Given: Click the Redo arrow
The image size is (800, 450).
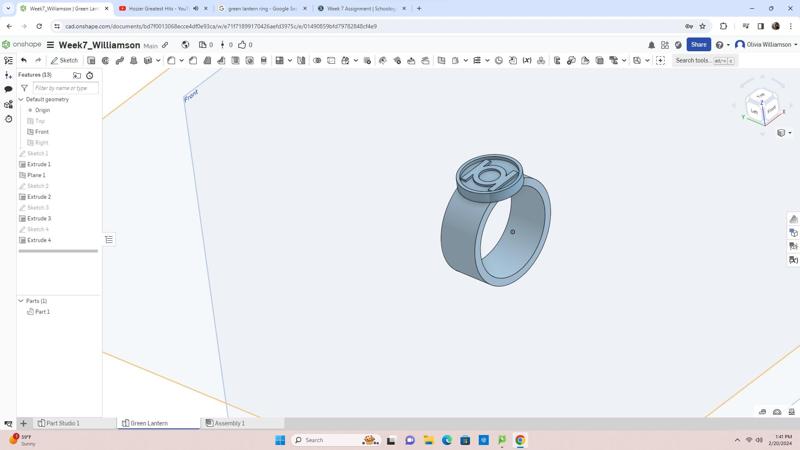Looking at the screenshot, I should click(38, 60).
